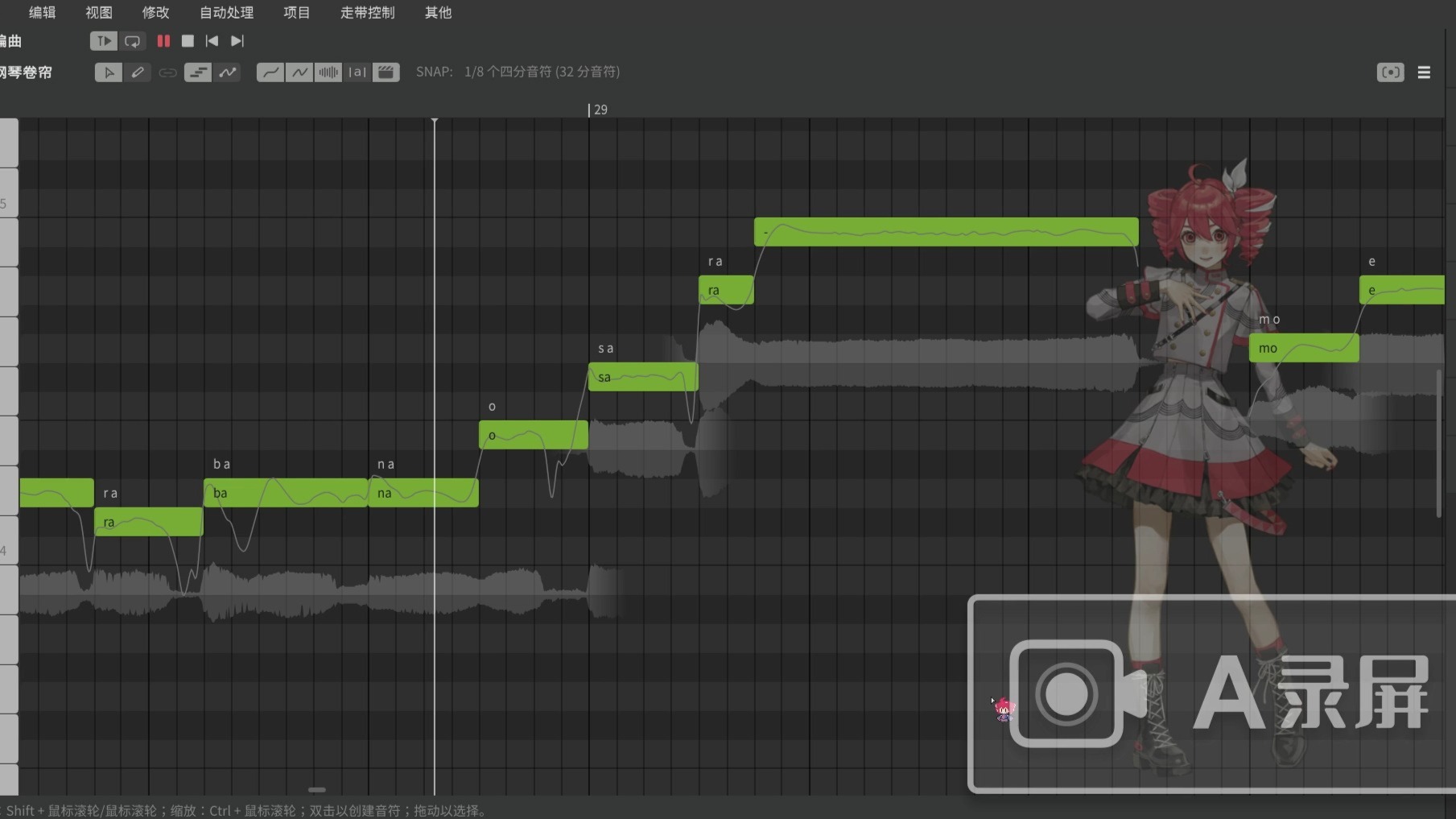
Task: Select the unlabeled note at far left
Action: (x=56, y=493)
